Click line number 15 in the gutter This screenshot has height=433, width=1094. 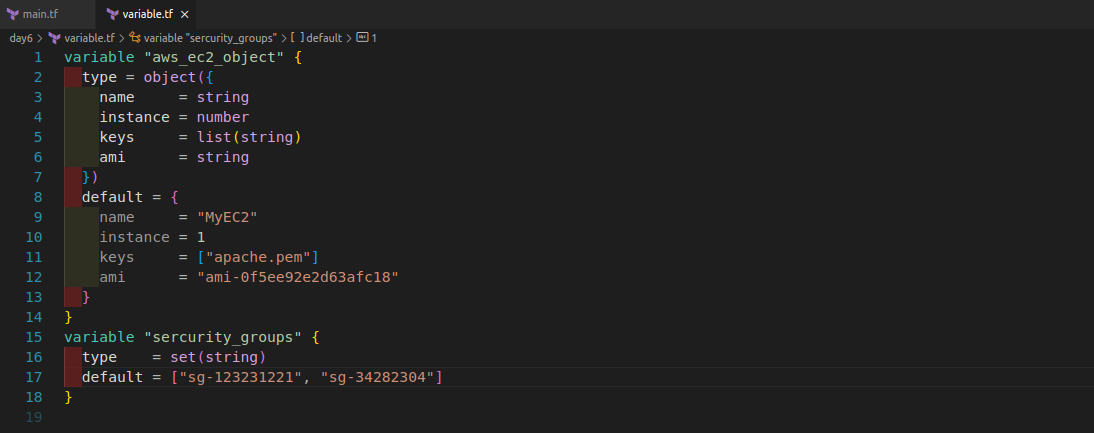(34, 337)
